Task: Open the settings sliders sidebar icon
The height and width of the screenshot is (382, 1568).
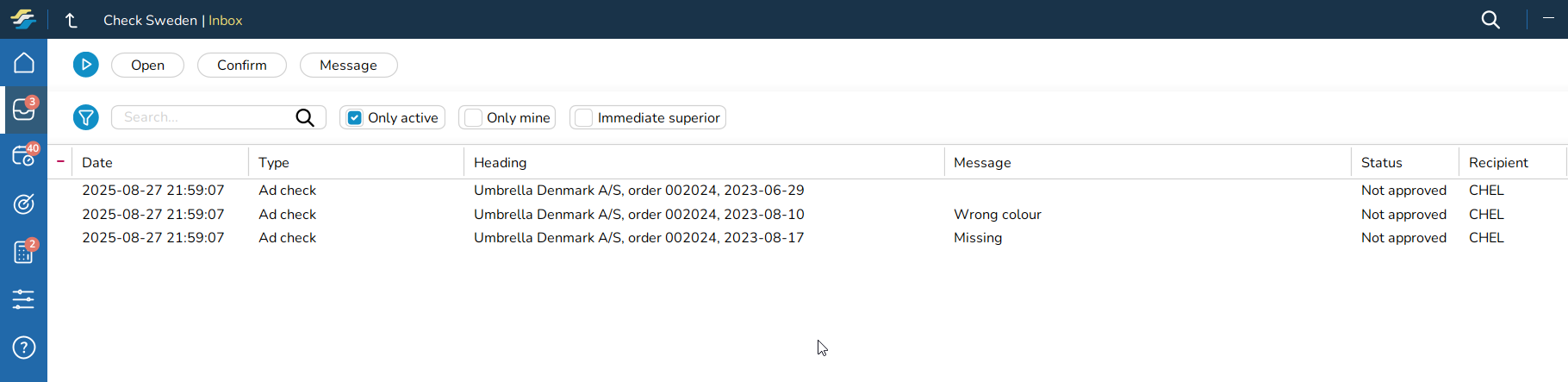Action: [24, 299]
